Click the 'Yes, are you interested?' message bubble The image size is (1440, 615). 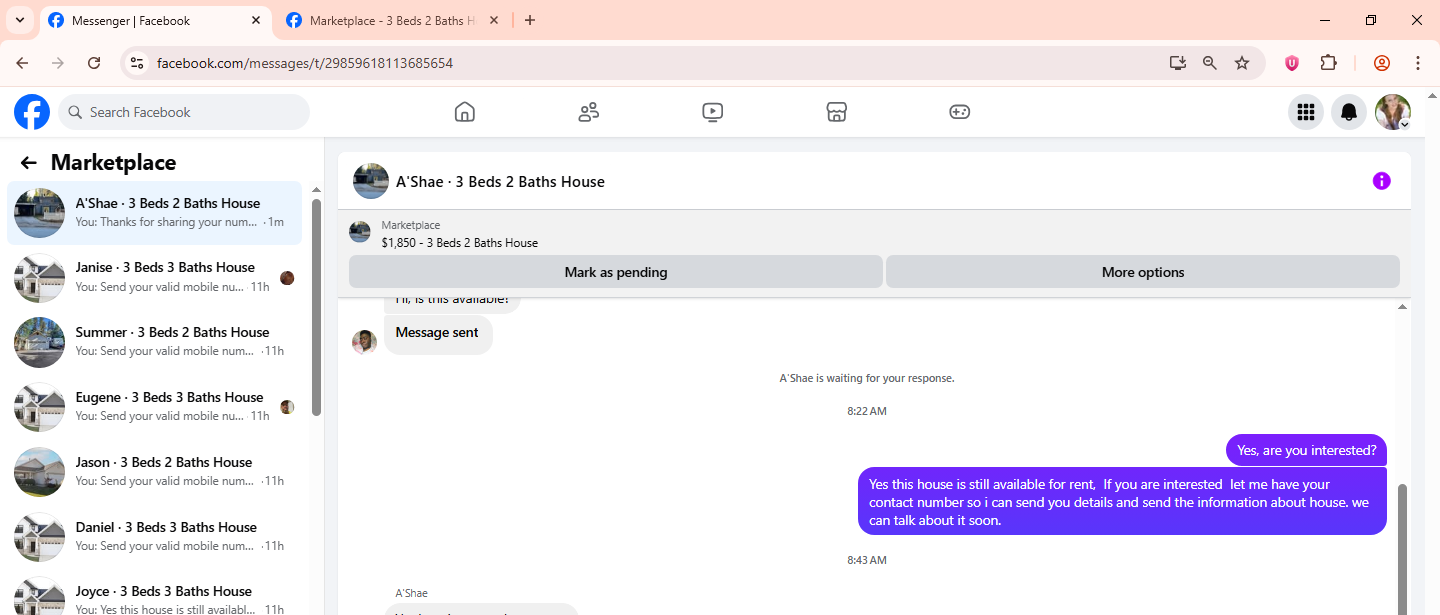(1306, 450)
